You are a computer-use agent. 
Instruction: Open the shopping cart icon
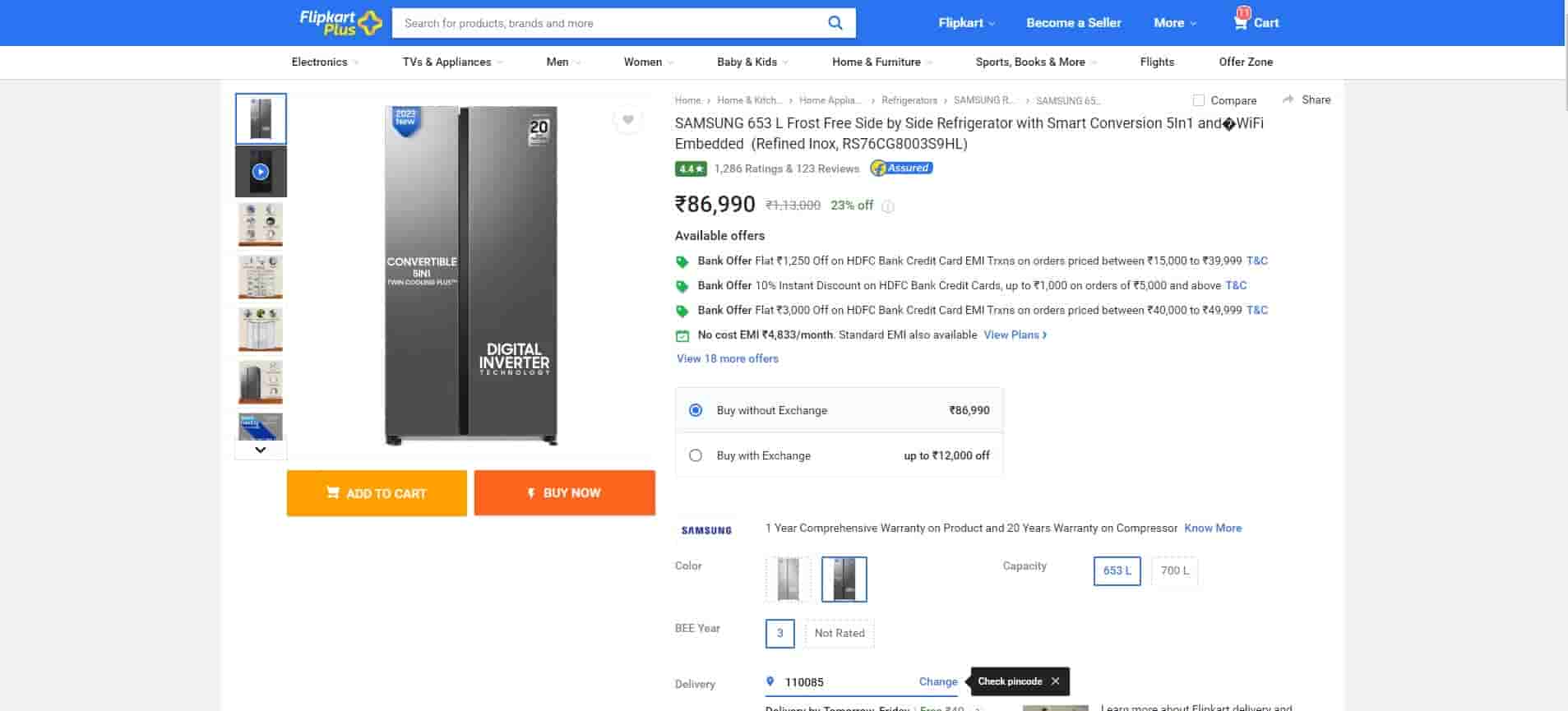1240,22
